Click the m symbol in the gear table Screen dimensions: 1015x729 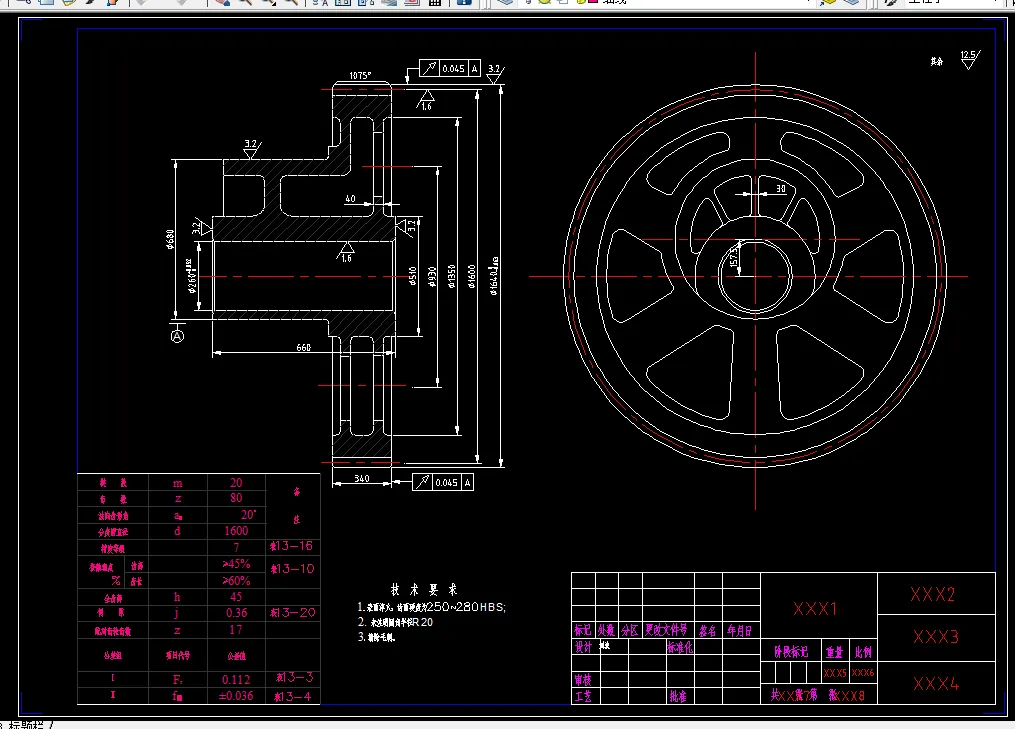click(177, 483)
